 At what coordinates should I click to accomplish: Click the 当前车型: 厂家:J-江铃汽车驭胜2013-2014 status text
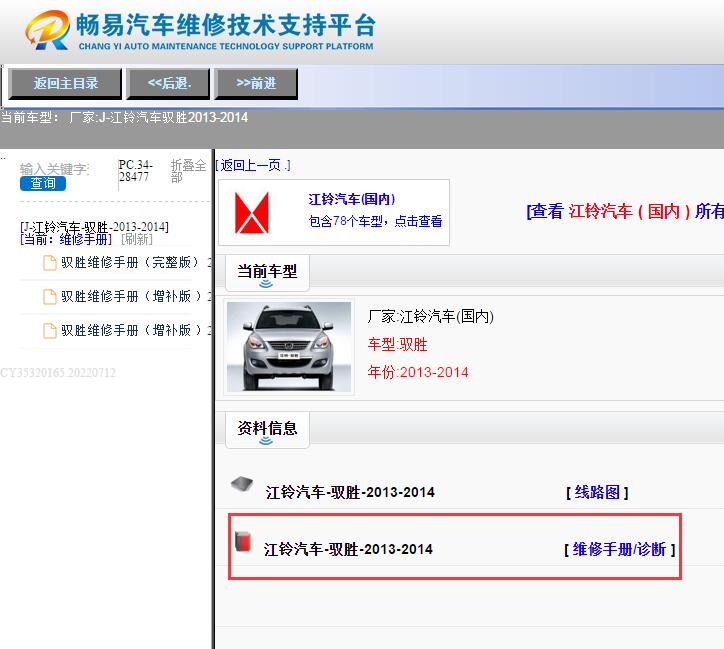124,118
